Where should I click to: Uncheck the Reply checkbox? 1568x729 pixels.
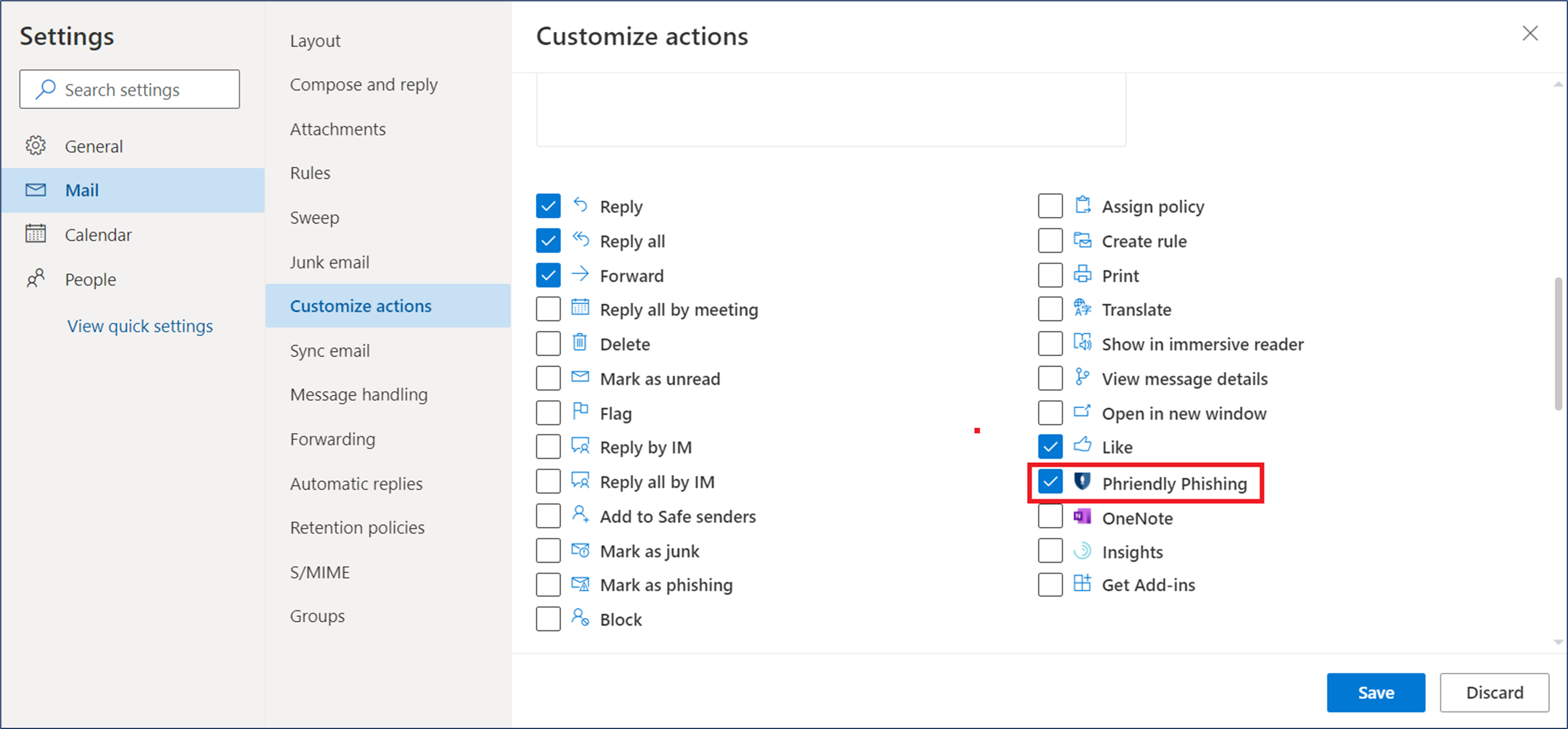tap(548, 207)
